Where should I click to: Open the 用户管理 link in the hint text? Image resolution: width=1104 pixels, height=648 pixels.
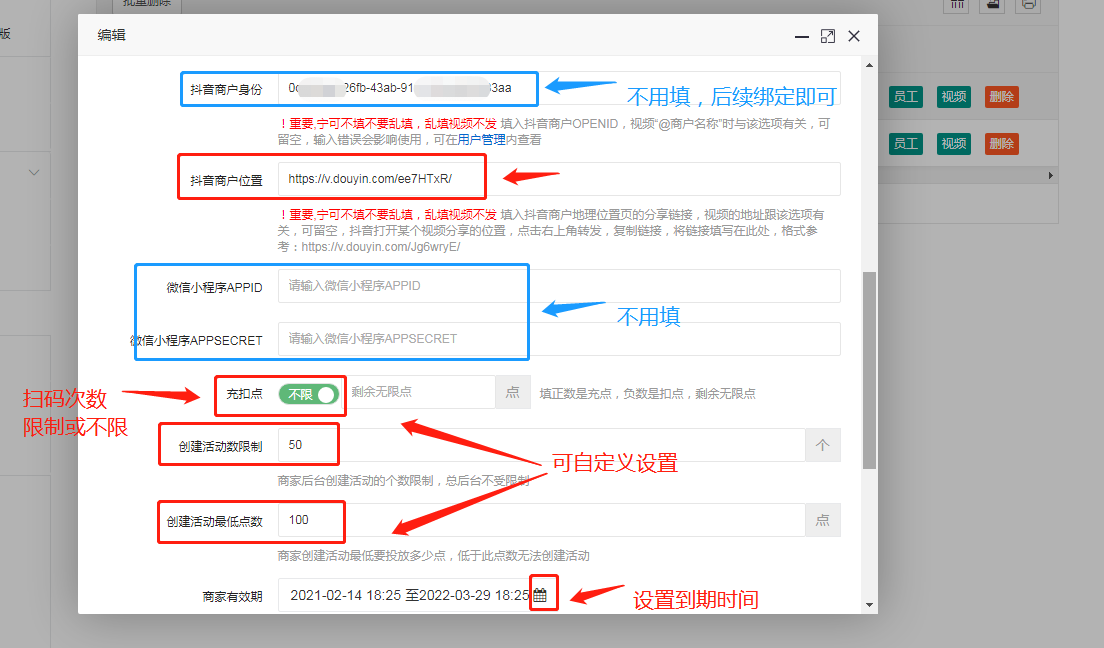pos(482,139)
